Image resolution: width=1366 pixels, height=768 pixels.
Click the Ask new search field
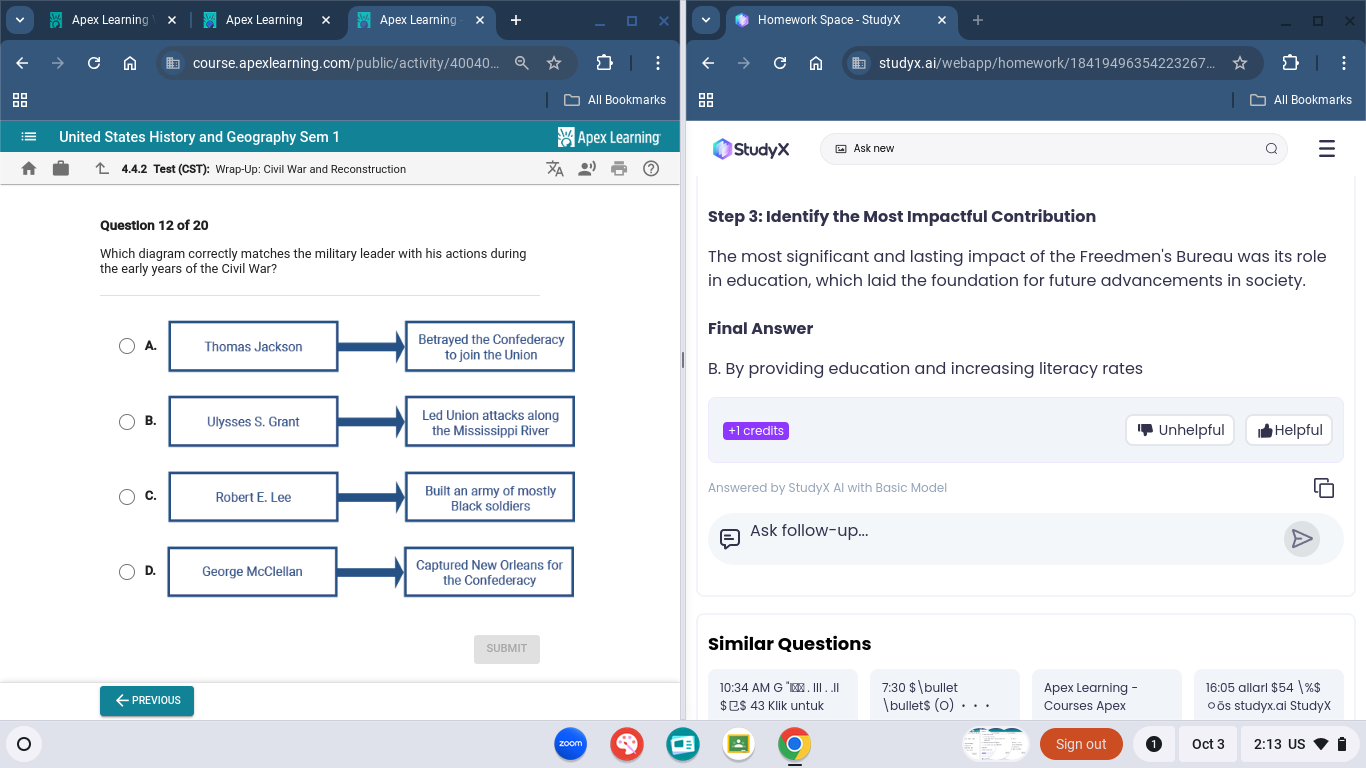tap(1054, 149)
